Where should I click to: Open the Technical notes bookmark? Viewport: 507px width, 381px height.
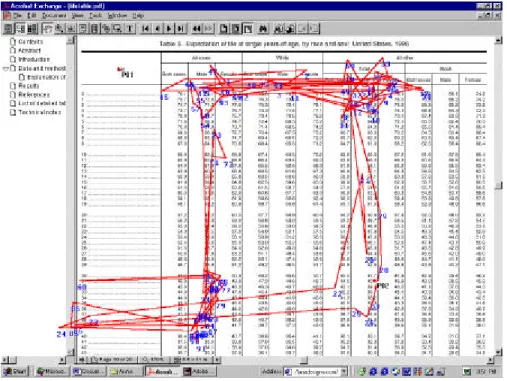39,112
